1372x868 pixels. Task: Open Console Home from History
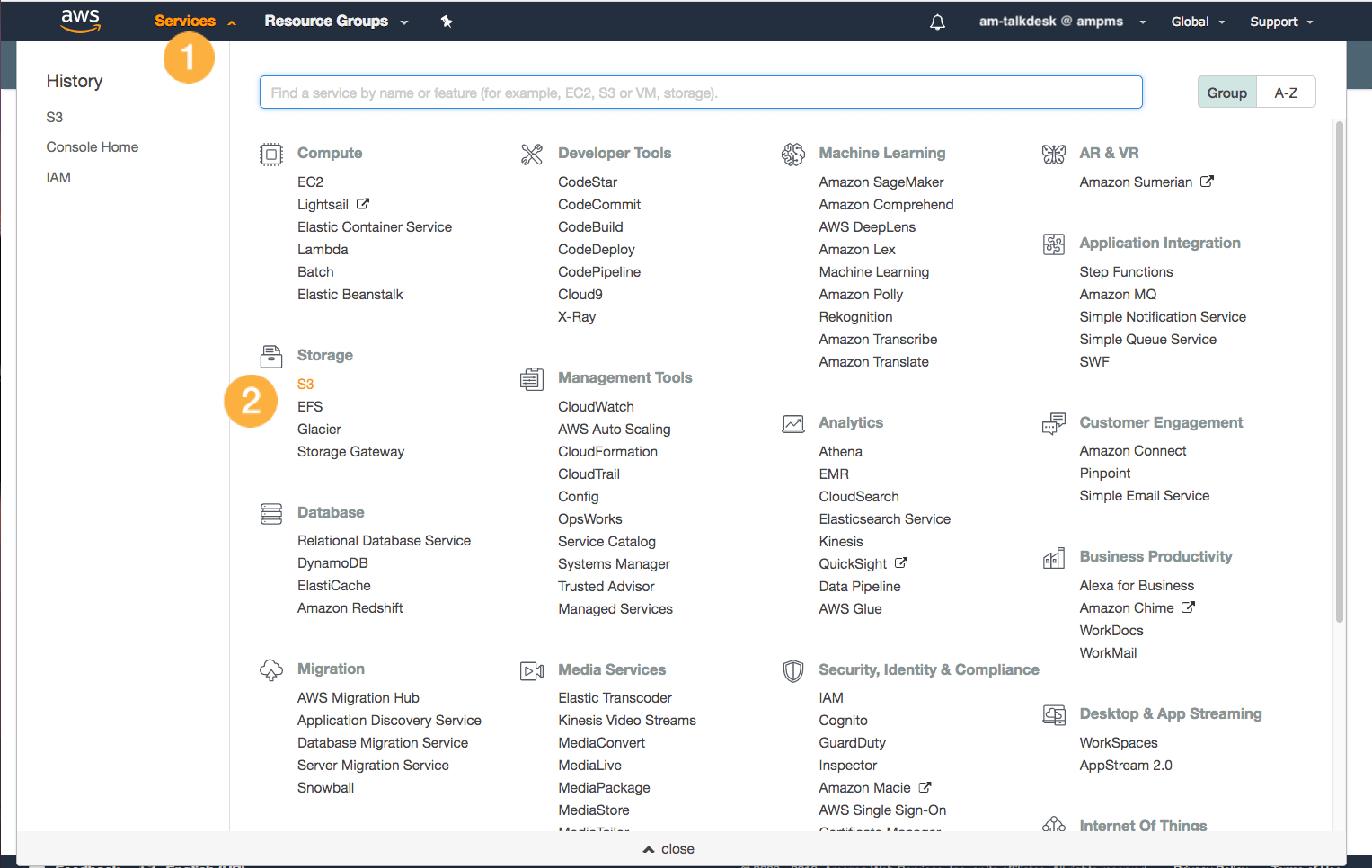coord(92,146)
